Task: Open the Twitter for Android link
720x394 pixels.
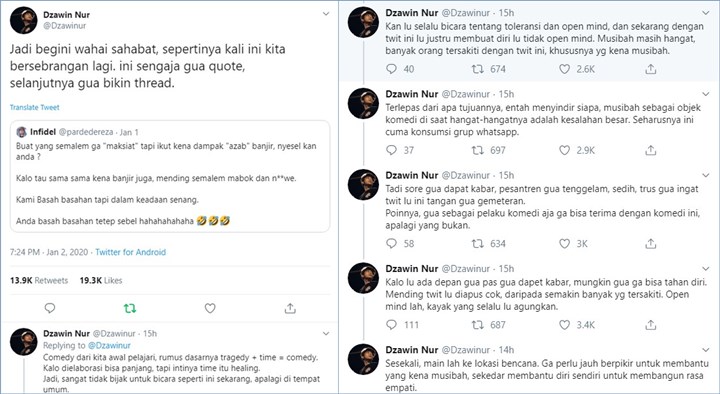Action: pyautogui.click(x=130, y=252)
